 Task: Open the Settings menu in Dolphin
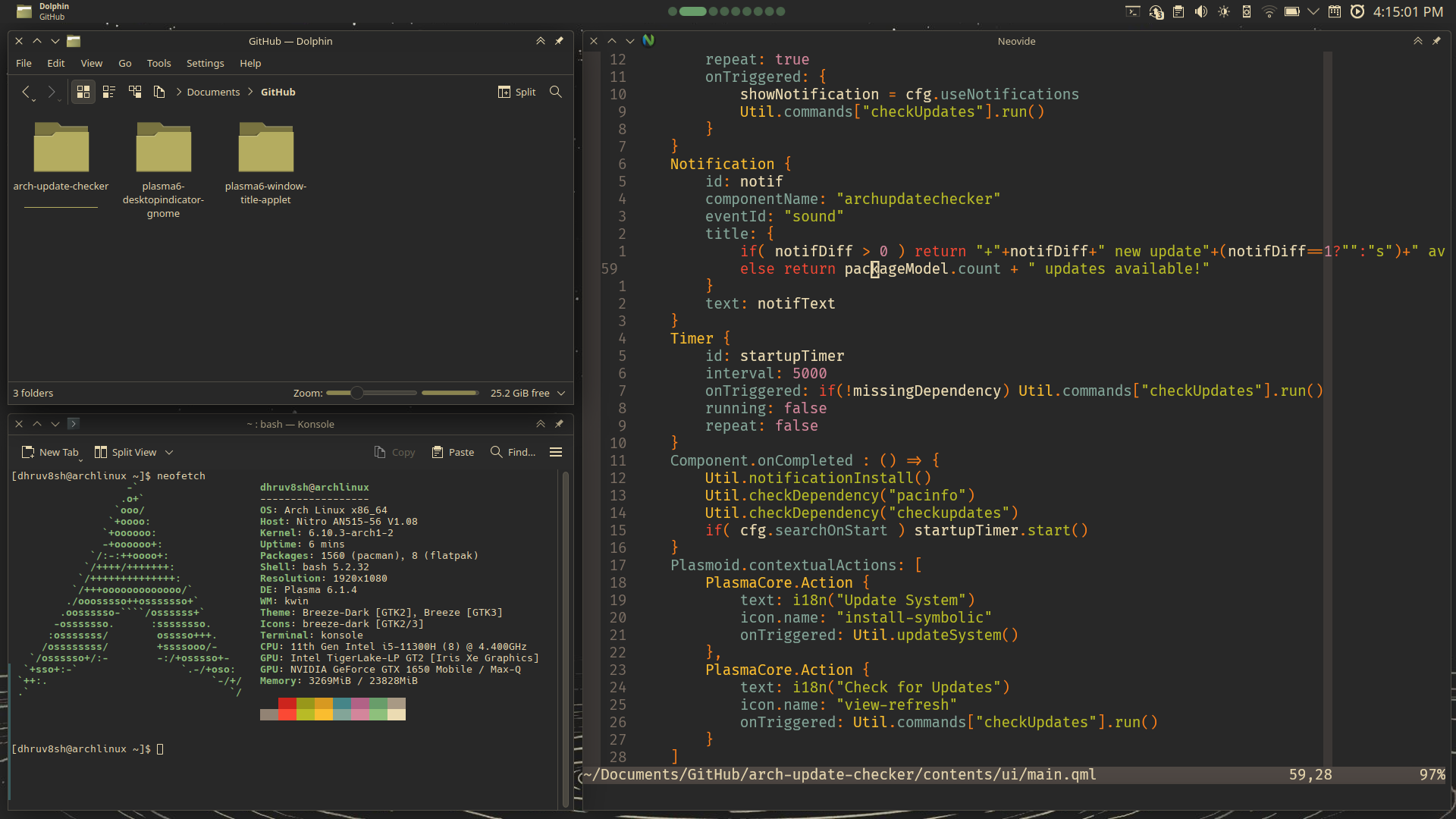(205, 63)
